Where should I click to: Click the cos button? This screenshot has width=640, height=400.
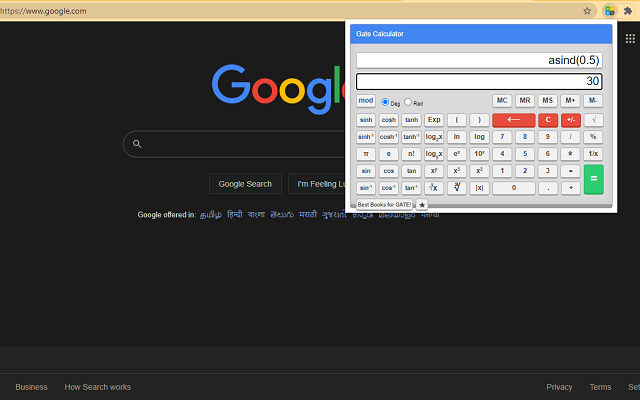(389, 171)
